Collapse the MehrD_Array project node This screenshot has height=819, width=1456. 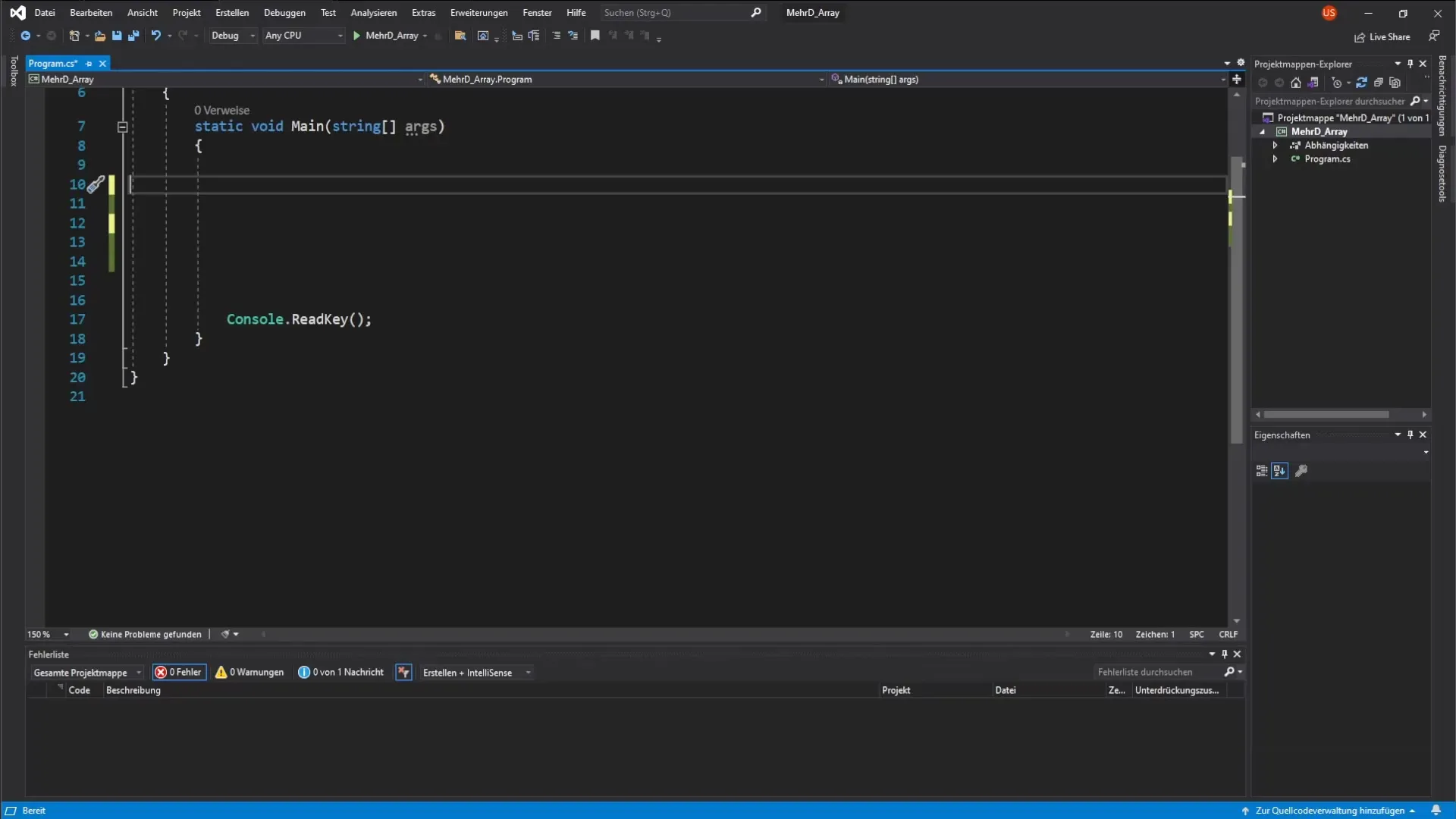pos(1263,132)
